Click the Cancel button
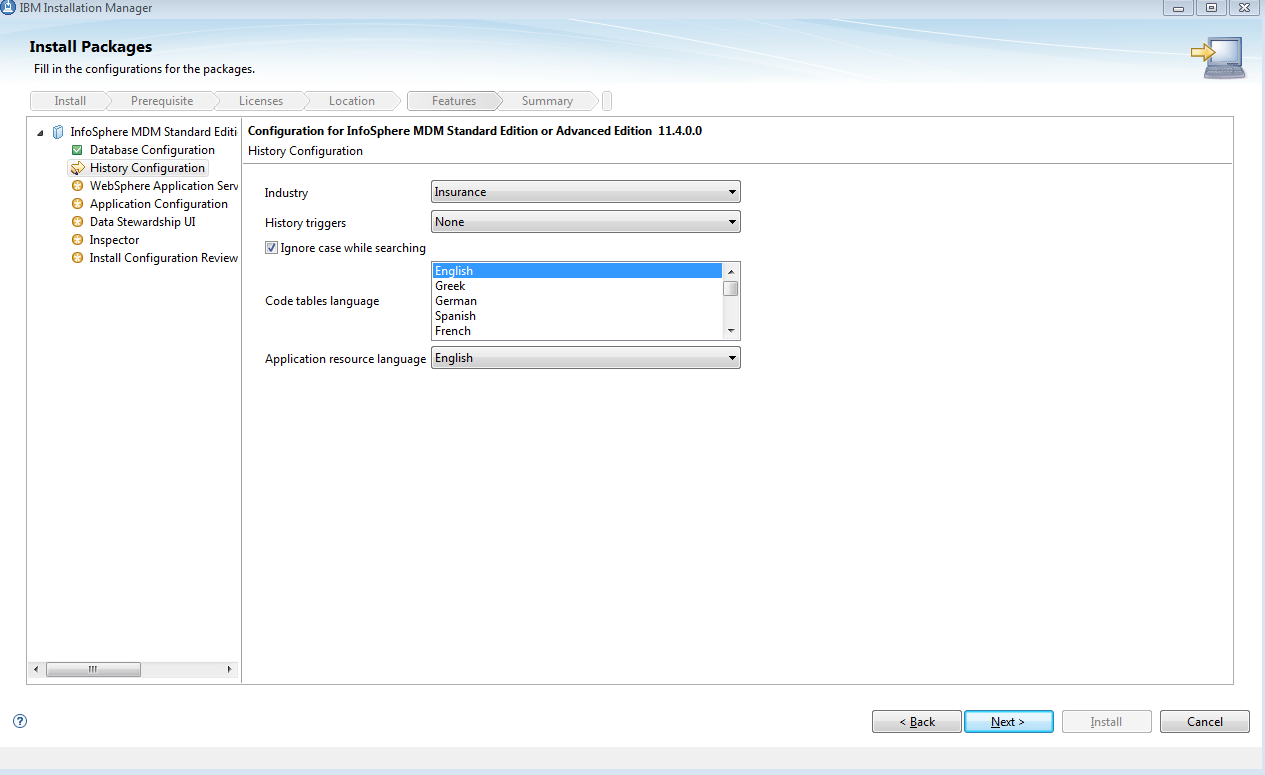The width and height of the screenshot is (1265, 775). click(x=1205, y=722)
